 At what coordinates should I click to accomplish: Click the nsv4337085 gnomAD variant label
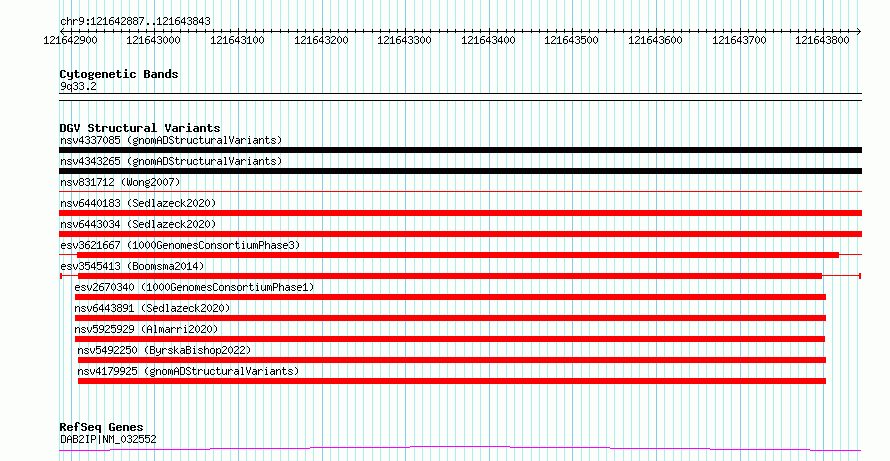click(x=171, y=140)
